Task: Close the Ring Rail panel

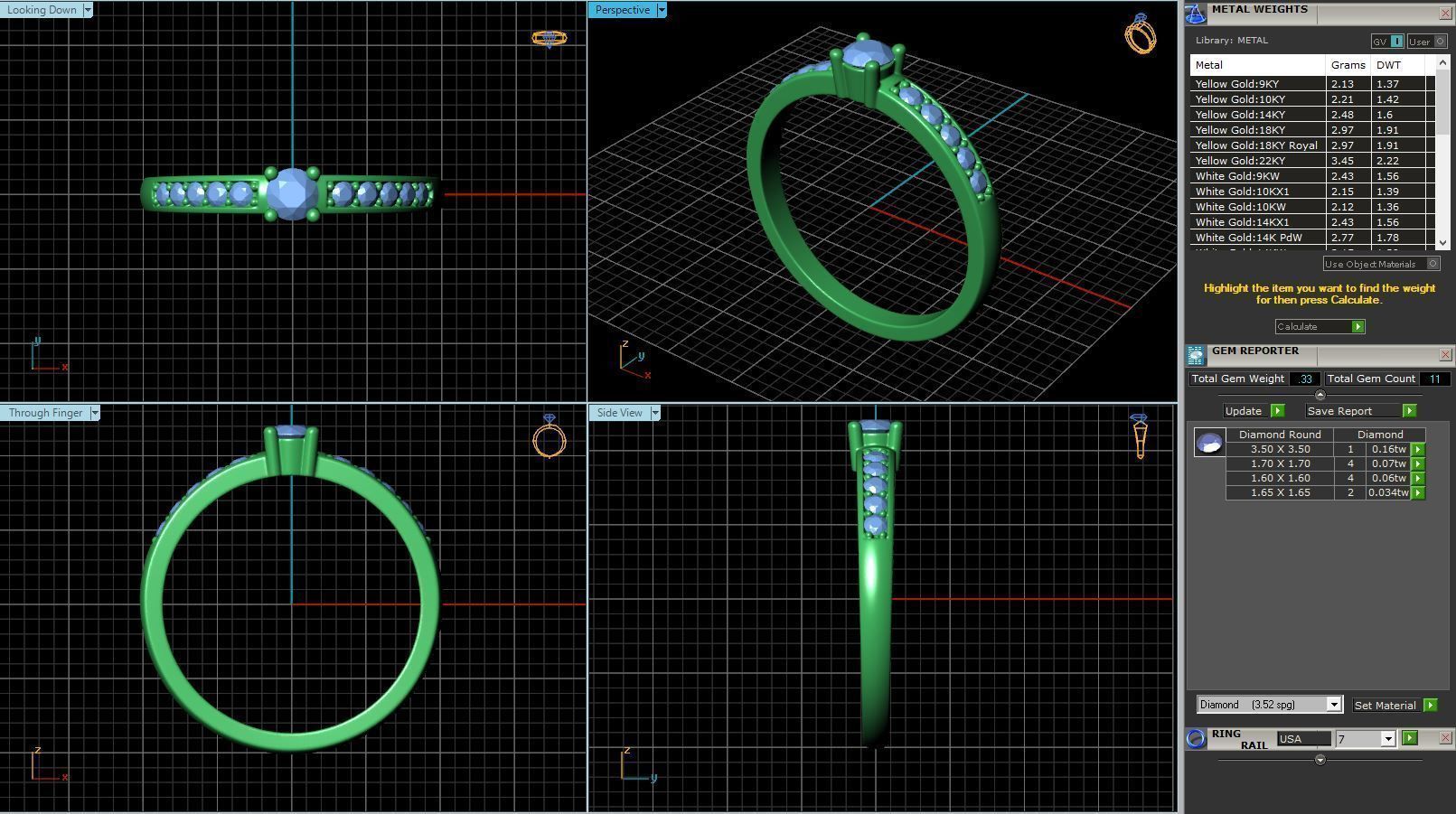Action: 1444,738
